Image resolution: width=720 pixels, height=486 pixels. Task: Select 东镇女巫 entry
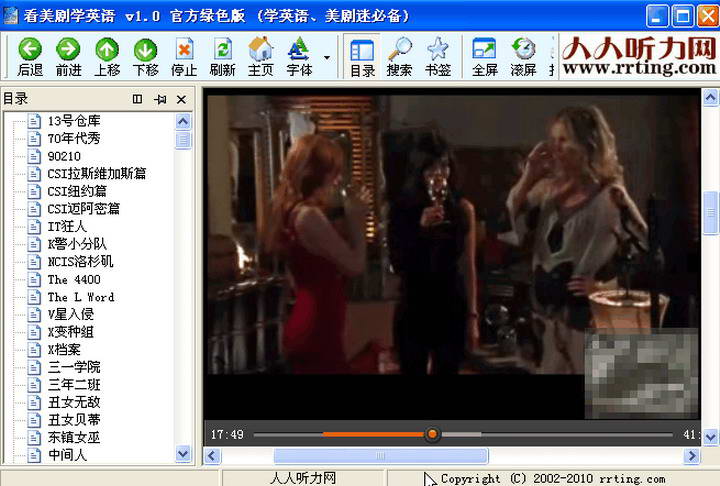point(74,437)
